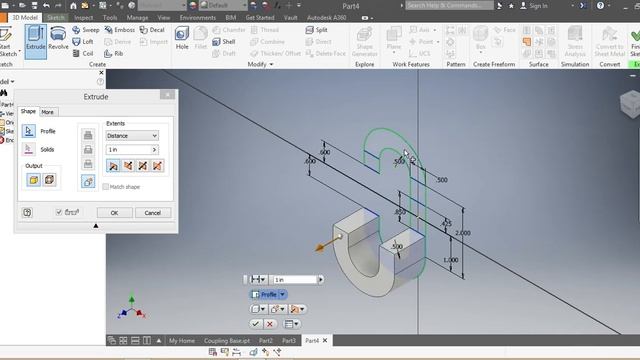Open mini-toolbar Profile dropdown
Screen dimensions: 640x360
pos(282,294)
